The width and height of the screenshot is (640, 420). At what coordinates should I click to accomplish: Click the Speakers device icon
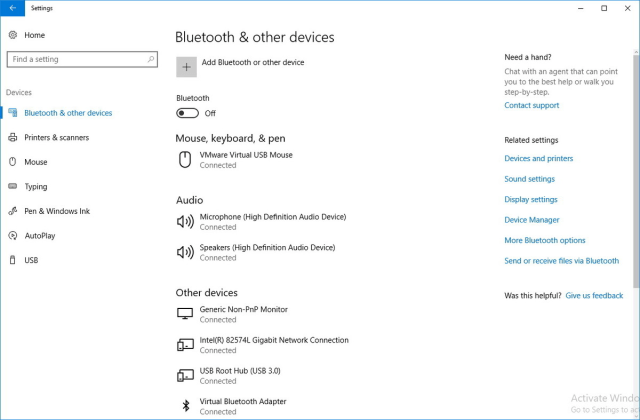(x=185, y=252)
